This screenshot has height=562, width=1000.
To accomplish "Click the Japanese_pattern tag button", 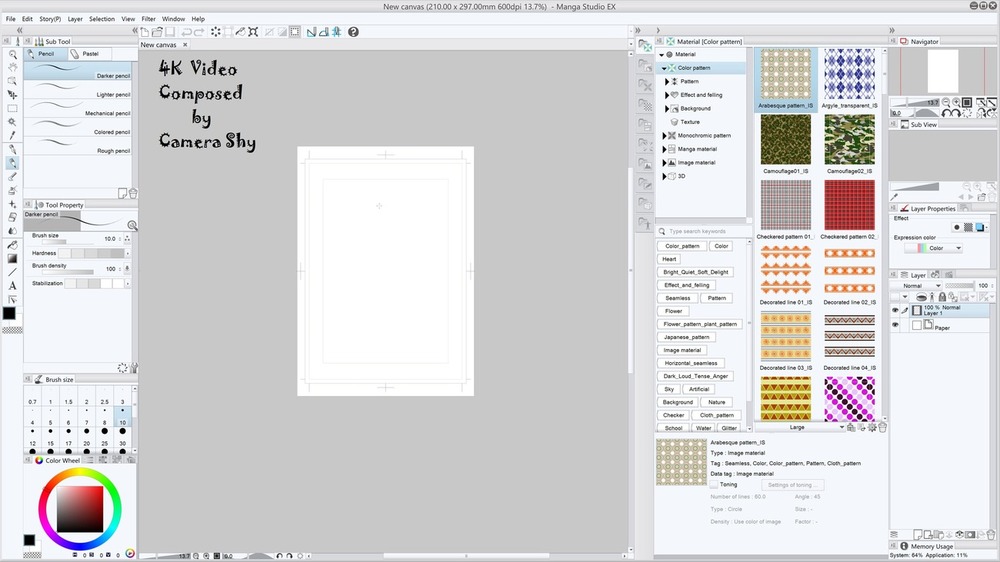I will click(687, 337).
